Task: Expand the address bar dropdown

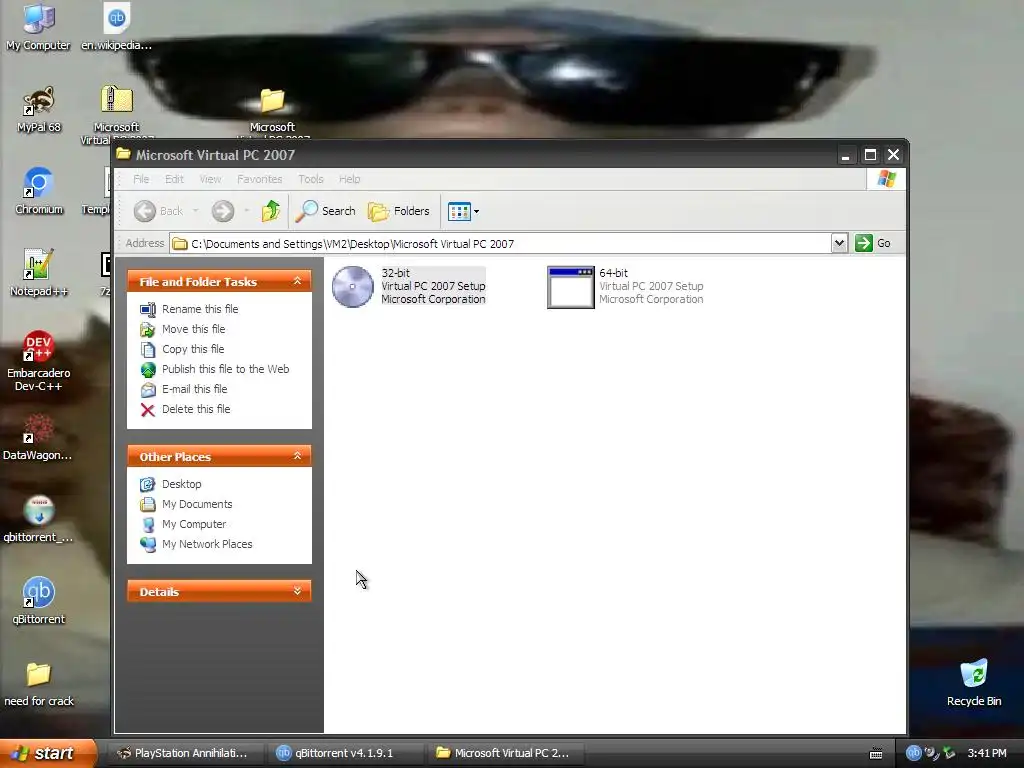Action: coord(839,243)
